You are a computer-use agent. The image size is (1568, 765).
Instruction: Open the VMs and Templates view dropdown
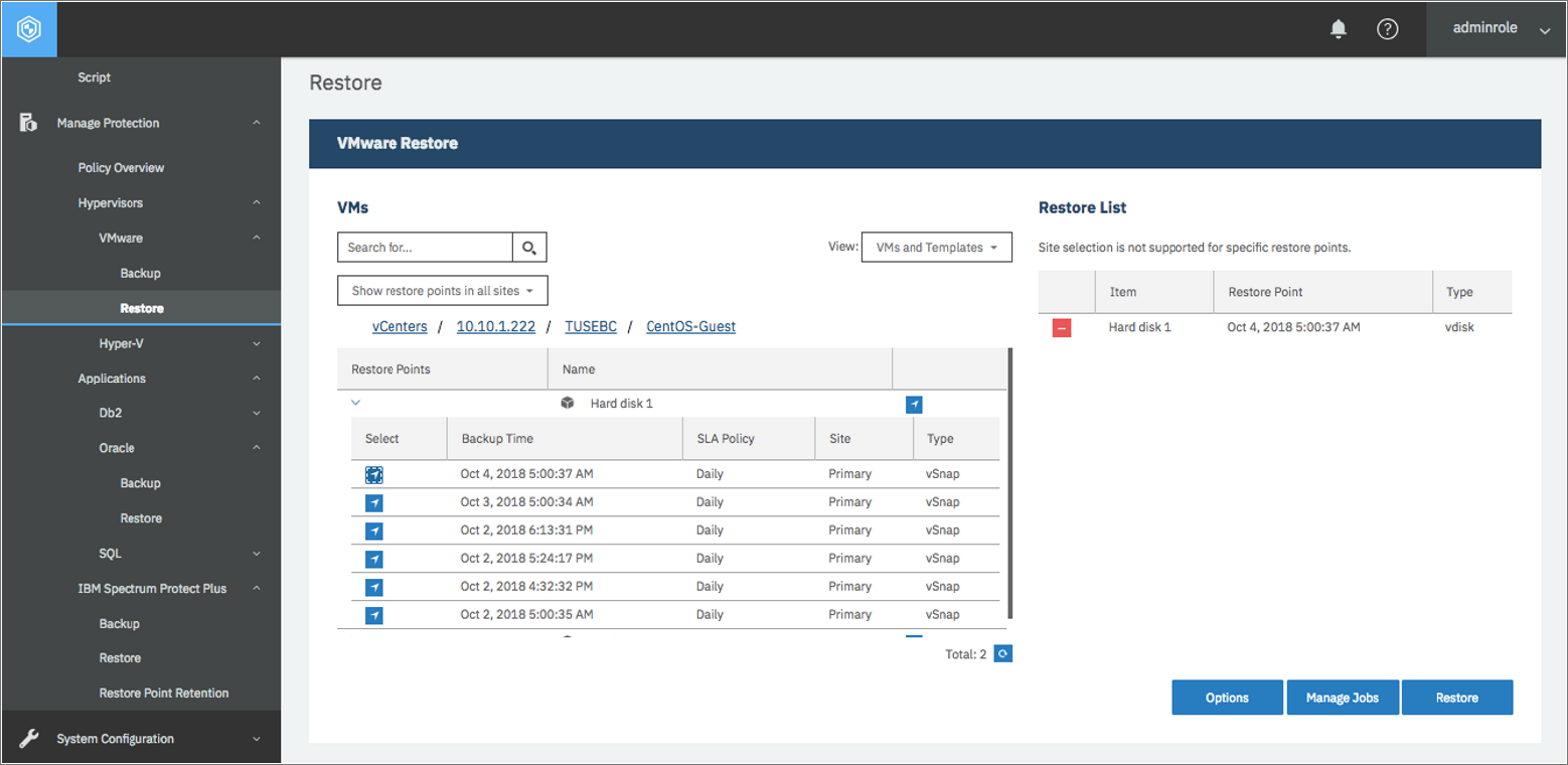936,247
